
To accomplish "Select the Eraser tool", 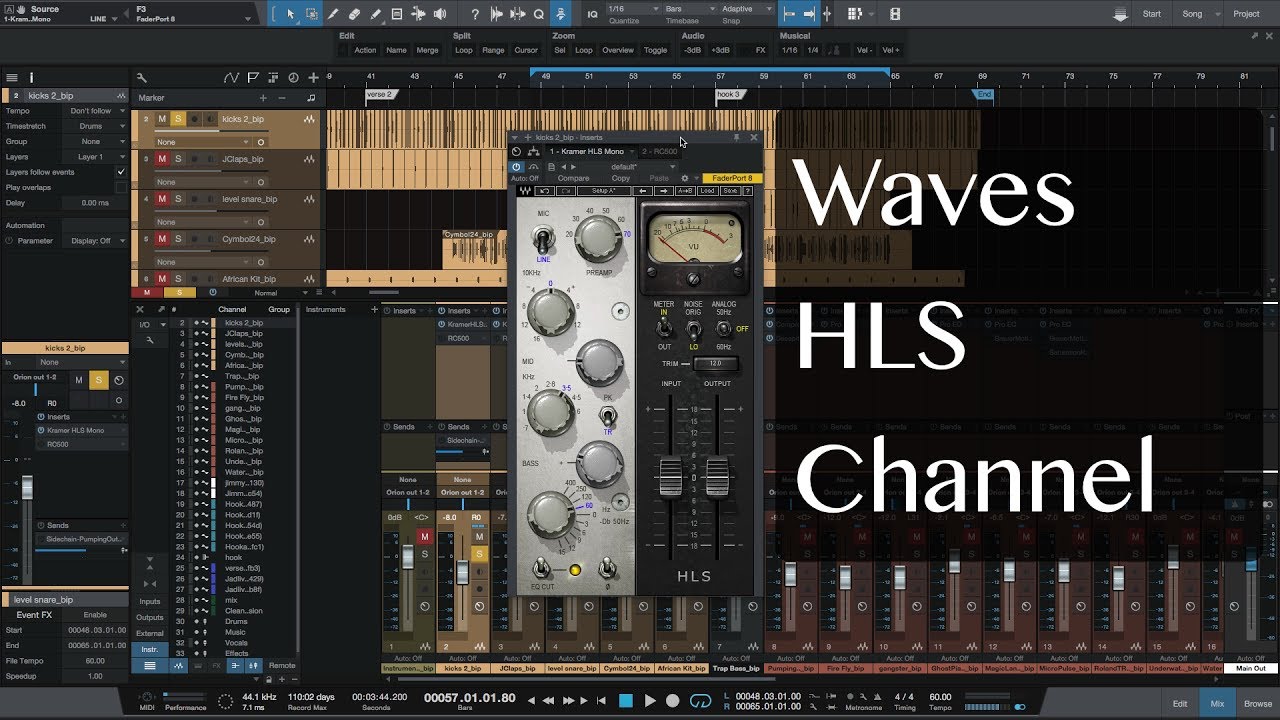I will point(354,14).
